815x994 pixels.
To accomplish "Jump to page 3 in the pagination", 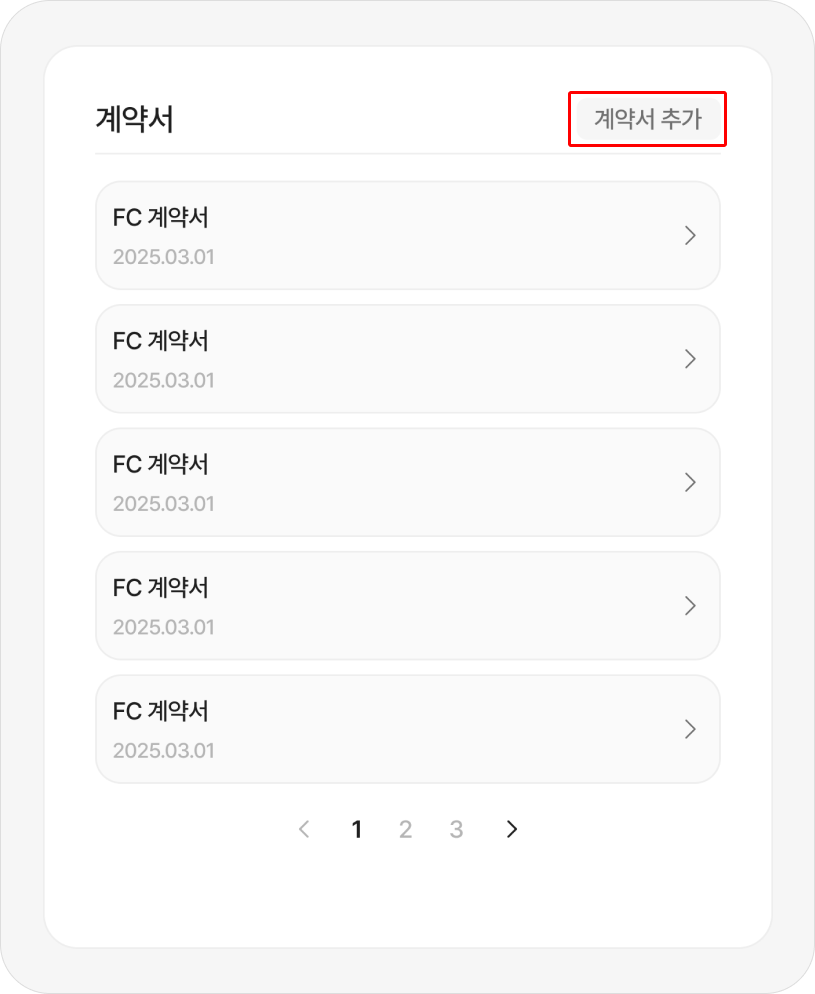I will 456,829.
